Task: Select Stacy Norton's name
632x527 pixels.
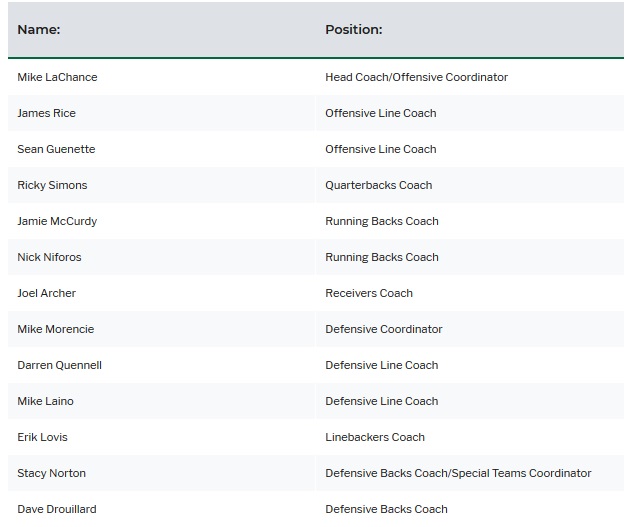Action: (x=51, y=473)
